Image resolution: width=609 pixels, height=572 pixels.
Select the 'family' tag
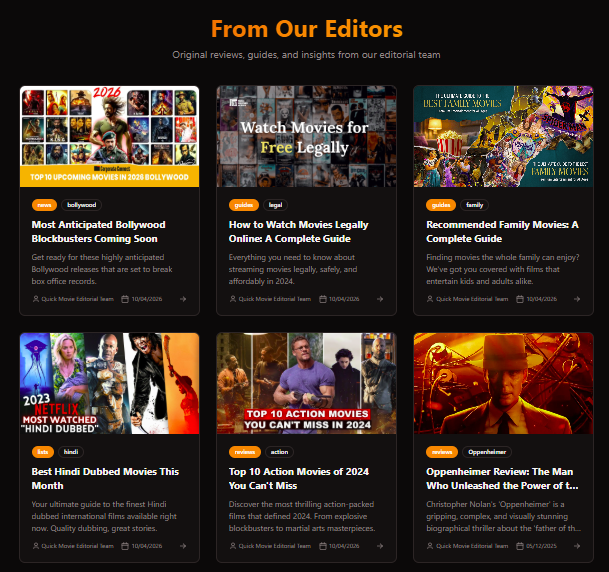[475, 205]
